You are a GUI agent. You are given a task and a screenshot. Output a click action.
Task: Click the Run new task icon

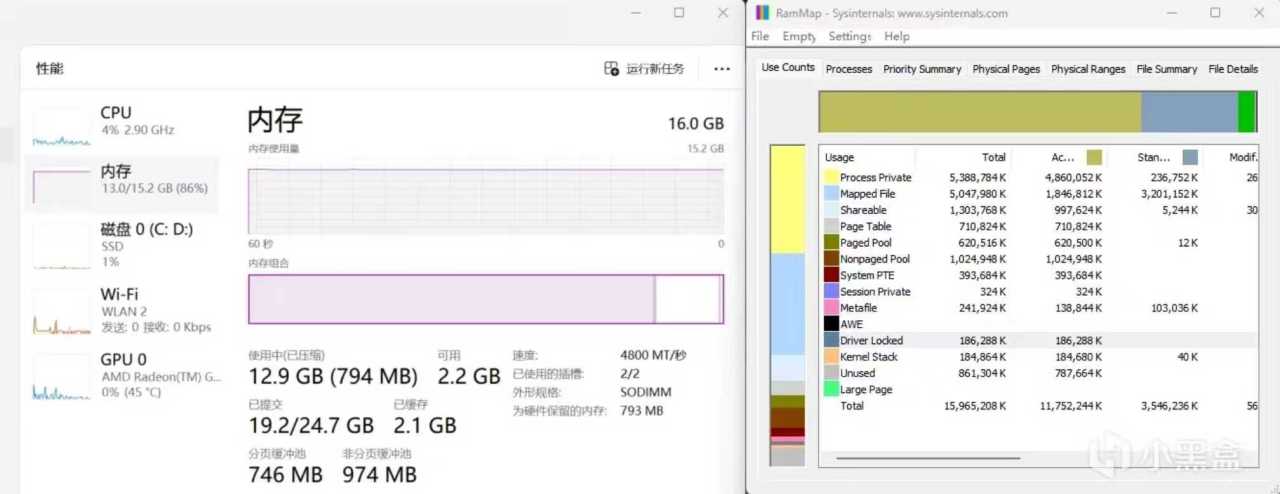tap(612, 69)
